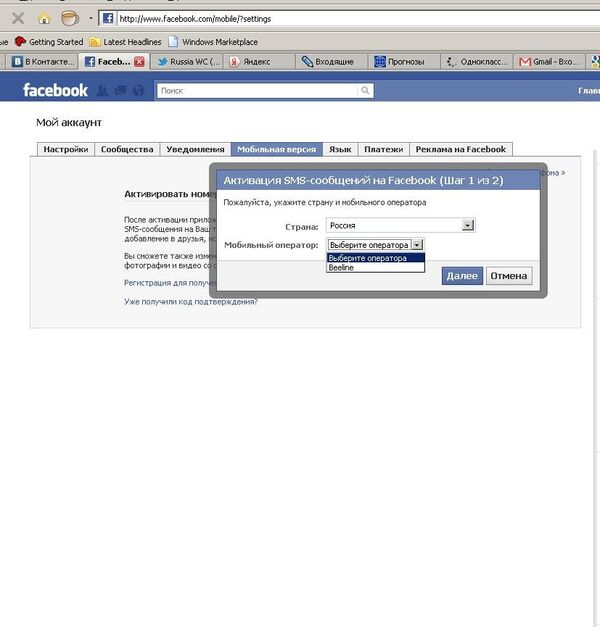Select the Мобильная версия tab
600x627 pixels.
pos(277,149)
